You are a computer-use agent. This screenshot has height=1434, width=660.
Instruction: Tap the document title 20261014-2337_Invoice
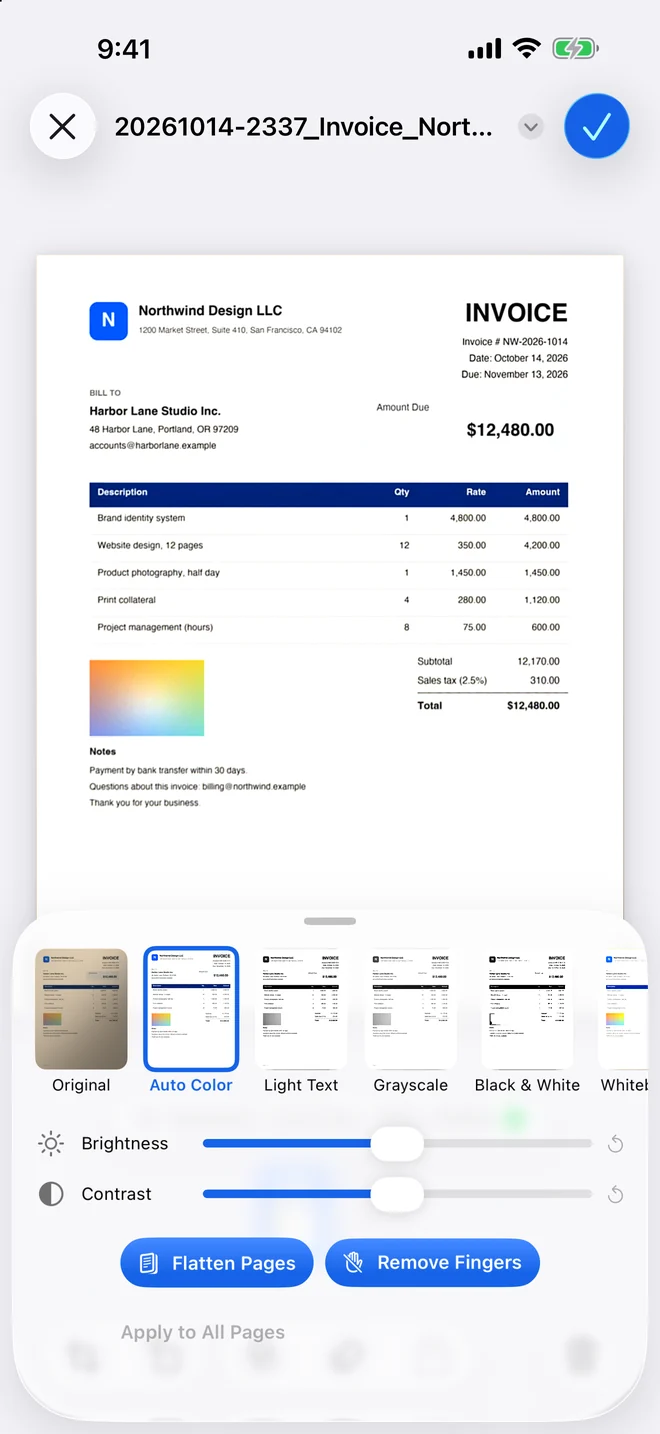click(x=303, y=127)
